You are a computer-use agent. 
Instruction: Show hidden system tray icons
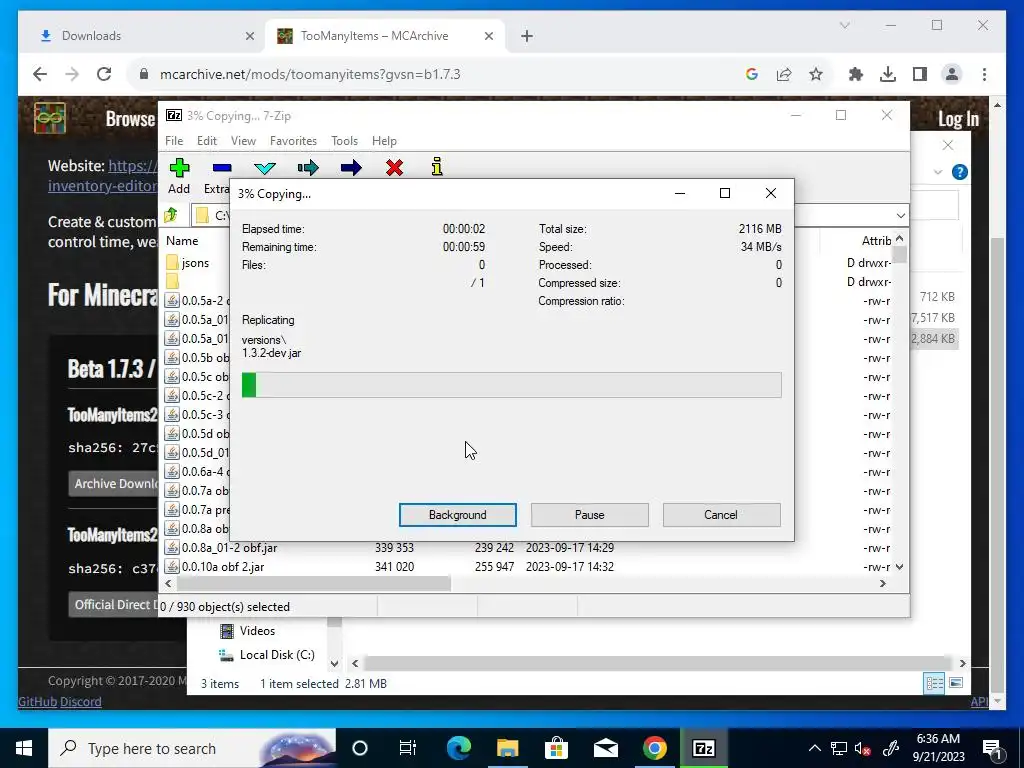click(x=814, y=748)
